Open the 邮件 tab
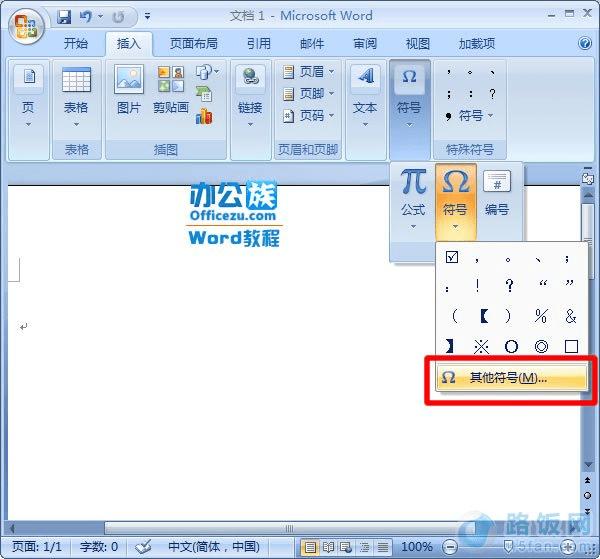Image resolution: width=600 pixels, height=559 pixels. click(x=312, y=44)
